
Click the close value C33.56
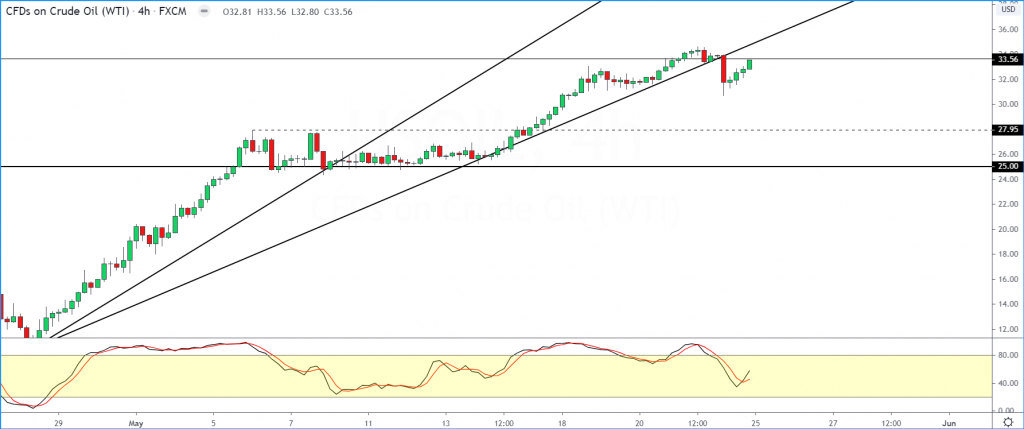coord(337,12)
